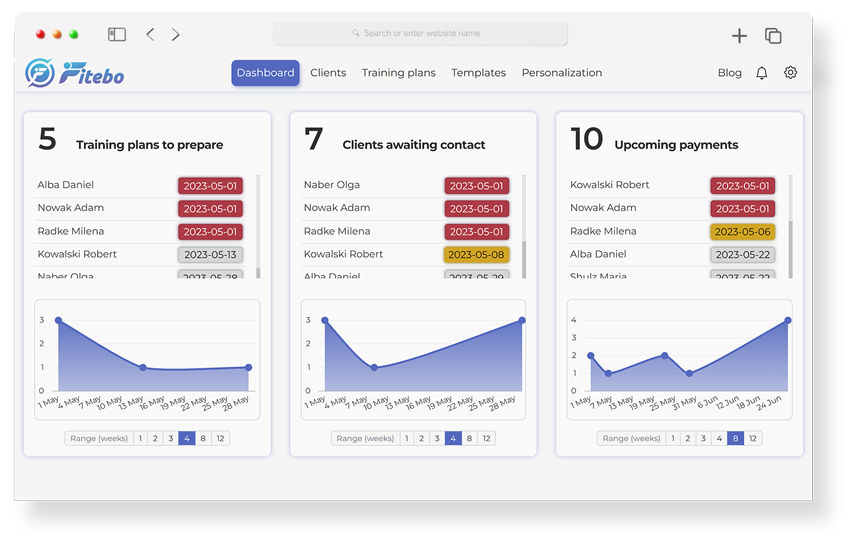Set Clients awaiting contact range to 12 weeks

[486, 438]
